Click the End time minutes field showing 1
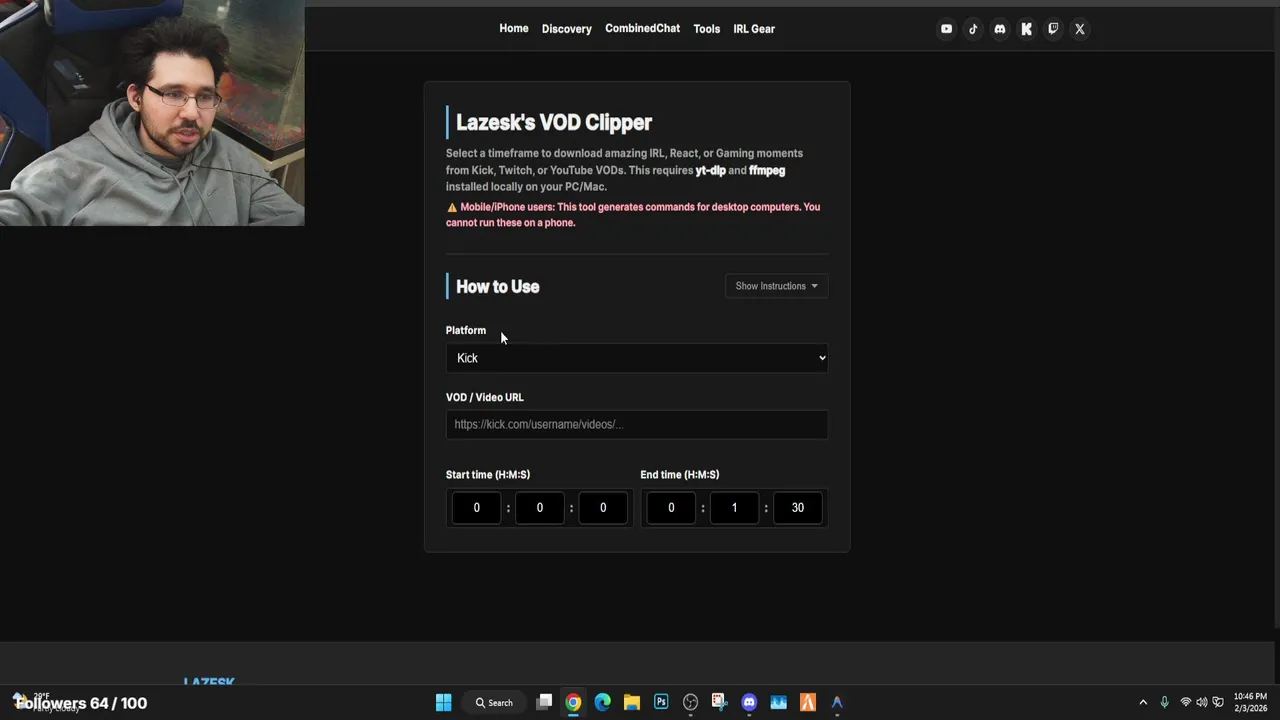Viewport: 1280px width, 720px height. tap(734, 507)
